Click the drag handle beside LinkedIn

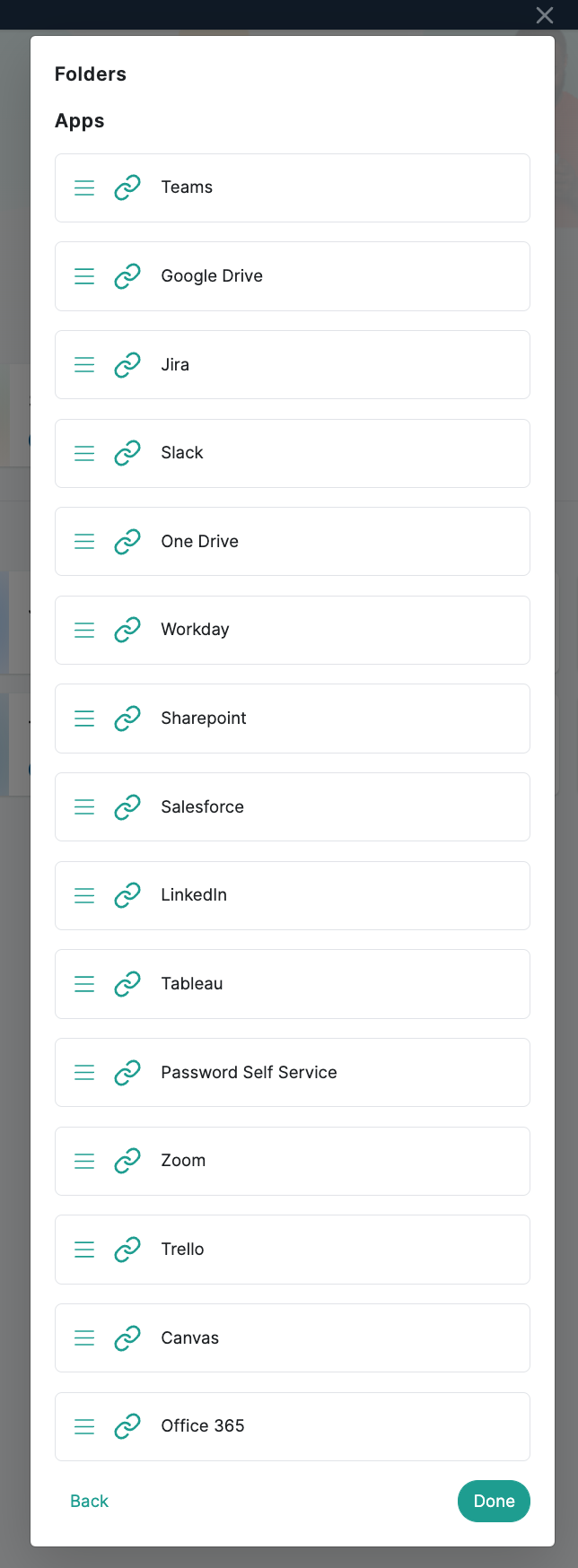point(84,895)
